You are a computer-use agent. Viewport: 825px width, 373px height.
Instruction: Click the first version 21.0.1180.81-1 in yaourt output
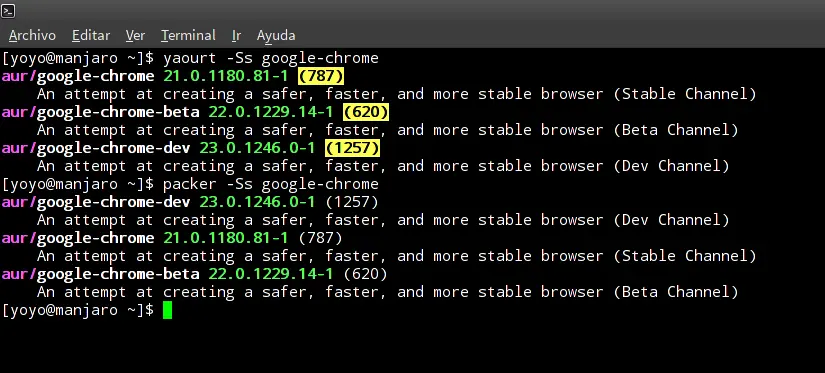[x=226, y=76]
